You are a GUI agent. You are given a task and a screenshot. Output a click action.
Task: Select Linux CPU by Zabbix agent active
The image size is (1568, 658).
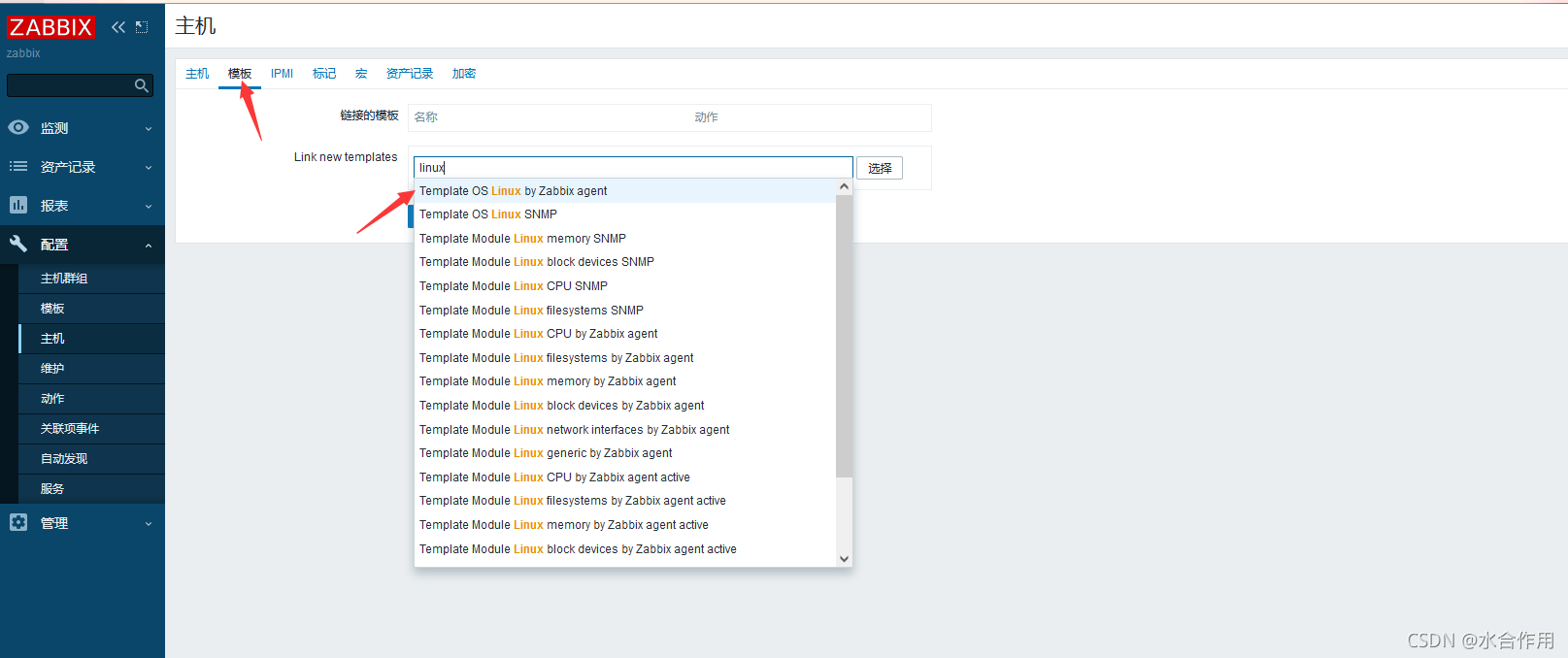point(625,477)
